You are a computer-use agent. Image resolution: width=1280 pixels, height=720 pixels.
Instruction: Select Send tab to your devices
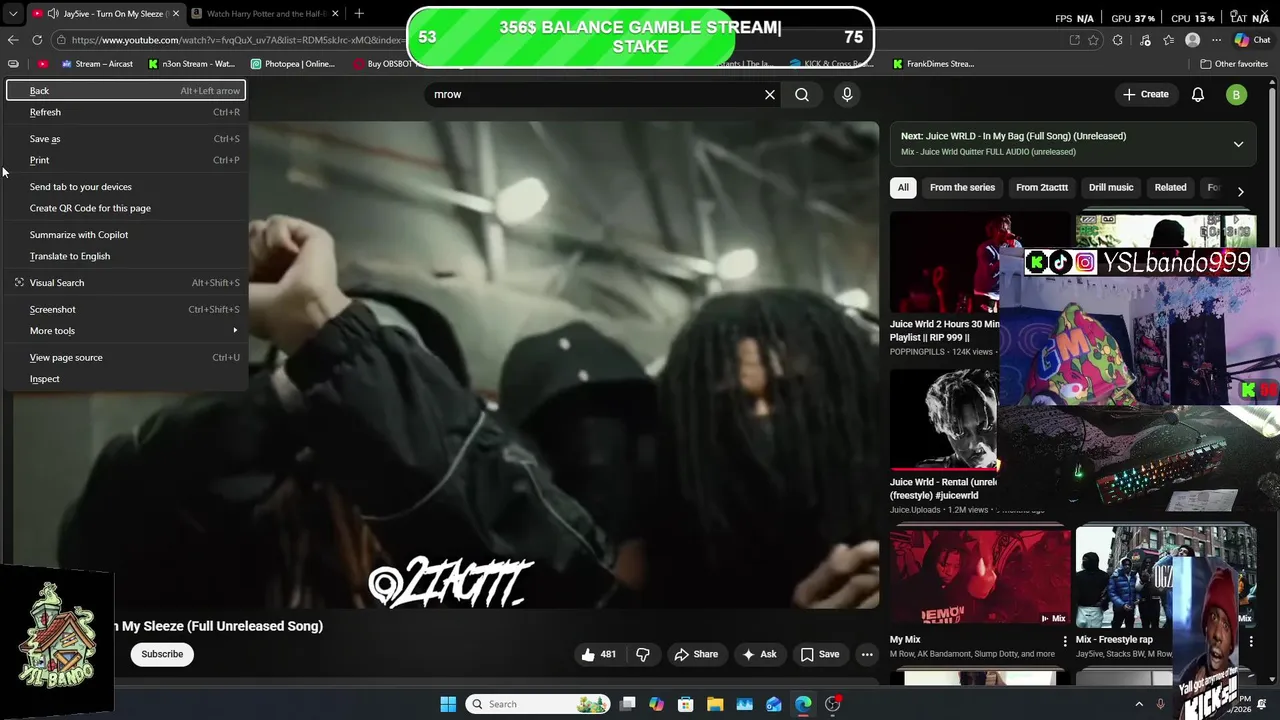(x=126, y=187)
